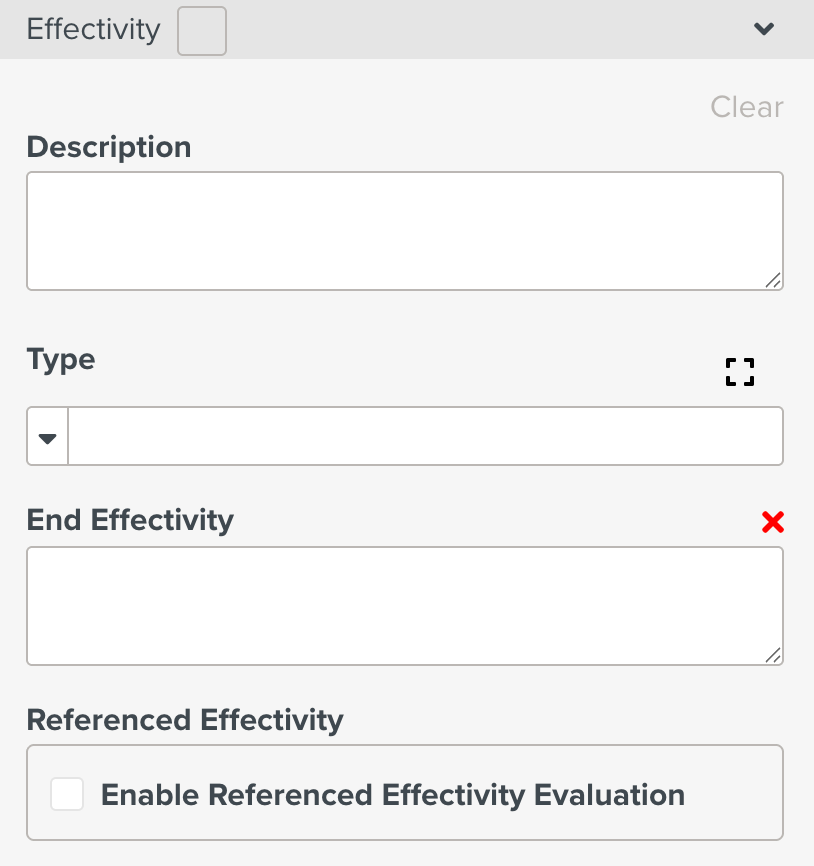Enable Referenced Effectivity Evaluation
The width and height of the screenshot is (814, 866).
pyautogui.click(x=67, y=794)
